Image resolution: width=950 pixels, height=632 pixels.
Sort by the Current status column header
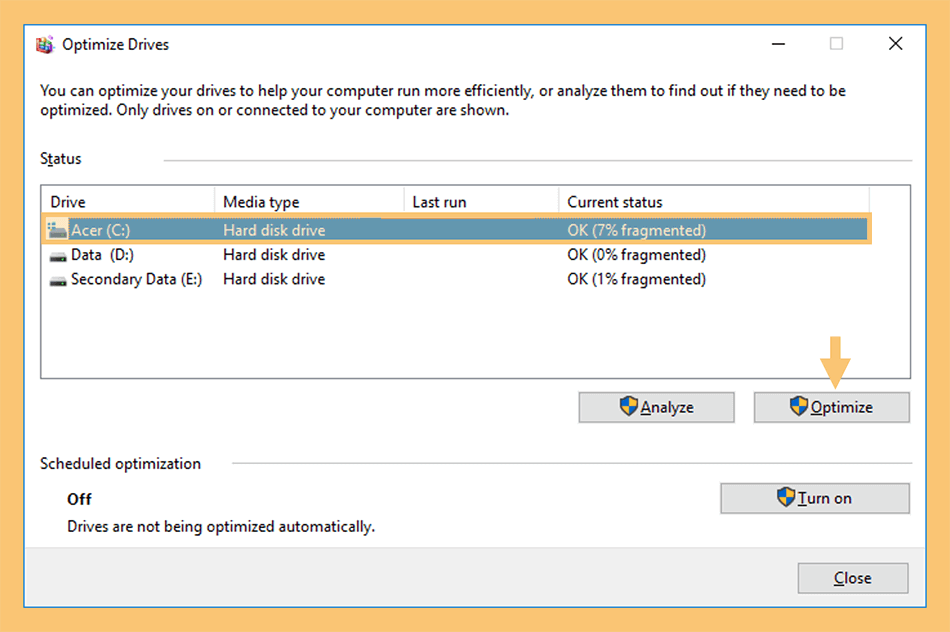(x=714, y=202)
